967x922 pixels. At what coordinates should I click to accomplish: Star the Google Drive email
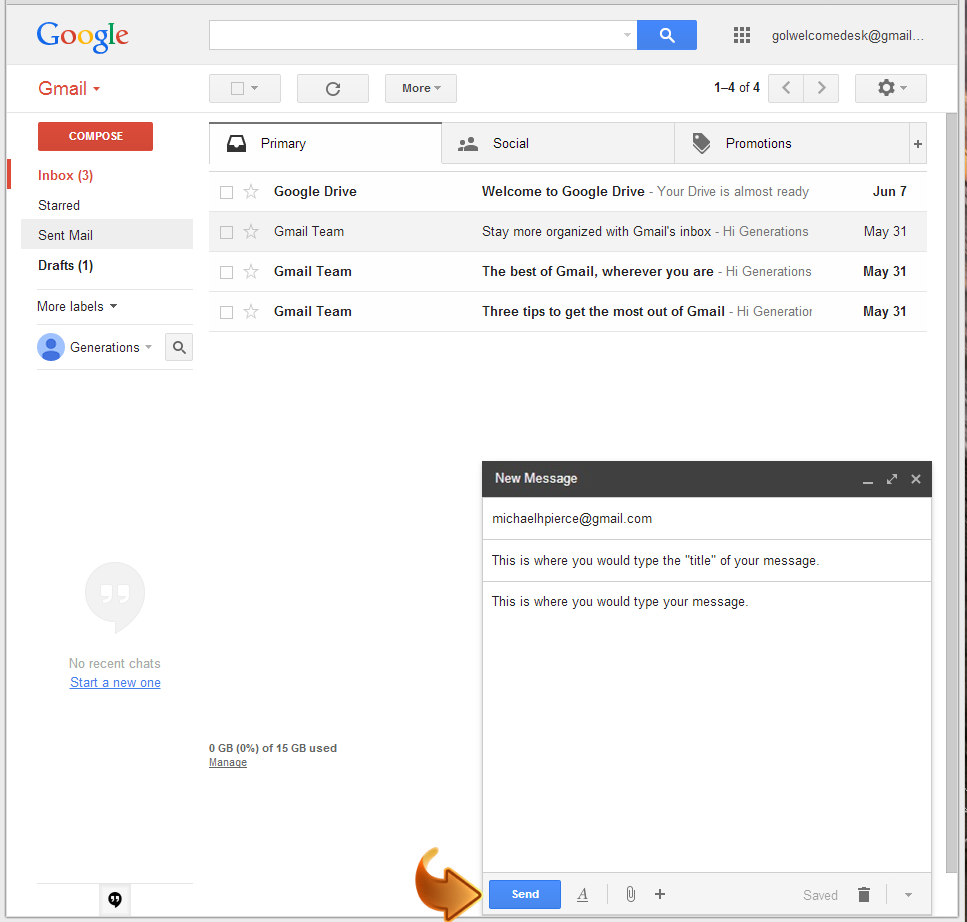pos(251,192)
